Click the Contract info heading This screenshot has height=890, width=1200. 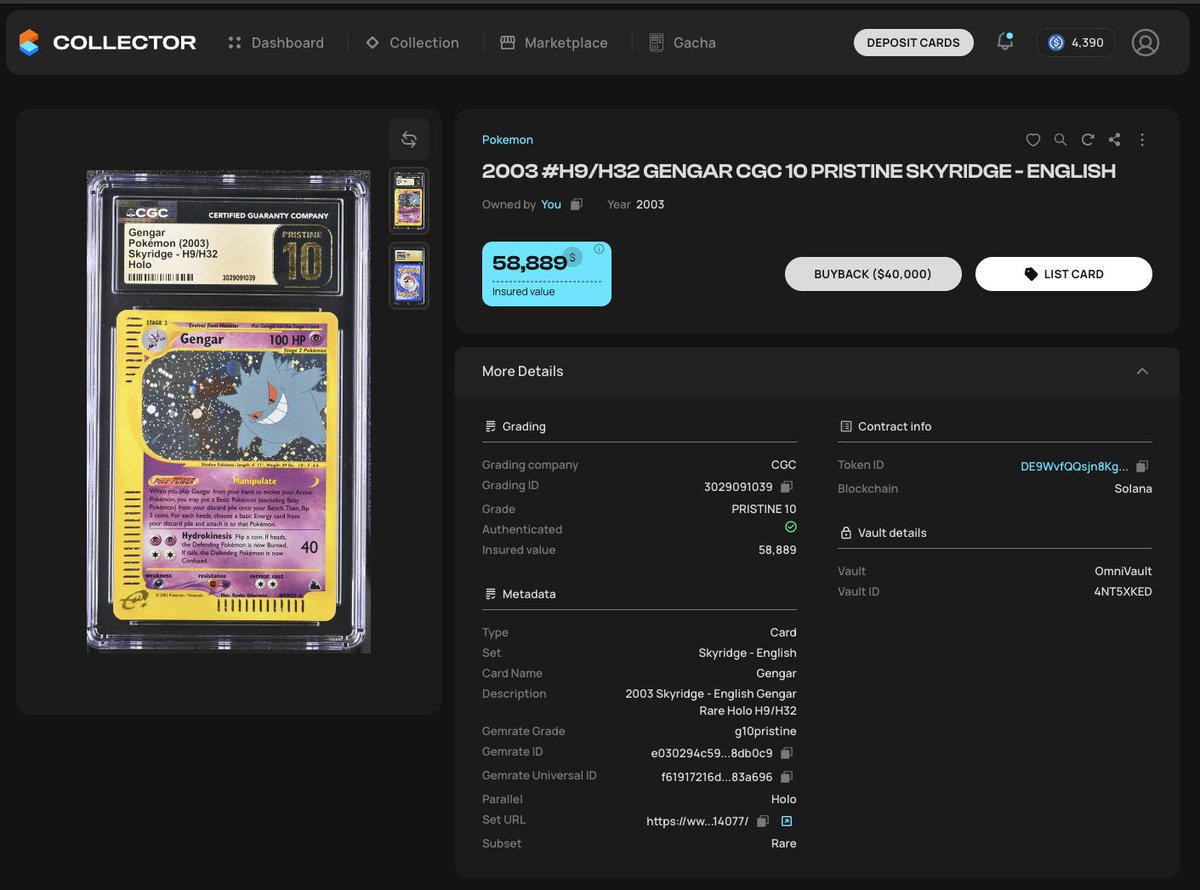pyautogui.click(x=894, y=426)
